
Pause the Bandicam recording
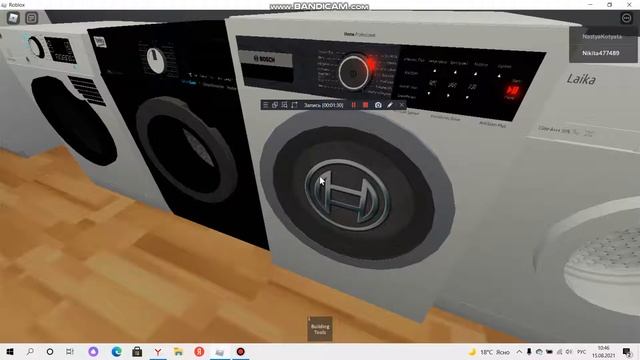pos(353,105)
